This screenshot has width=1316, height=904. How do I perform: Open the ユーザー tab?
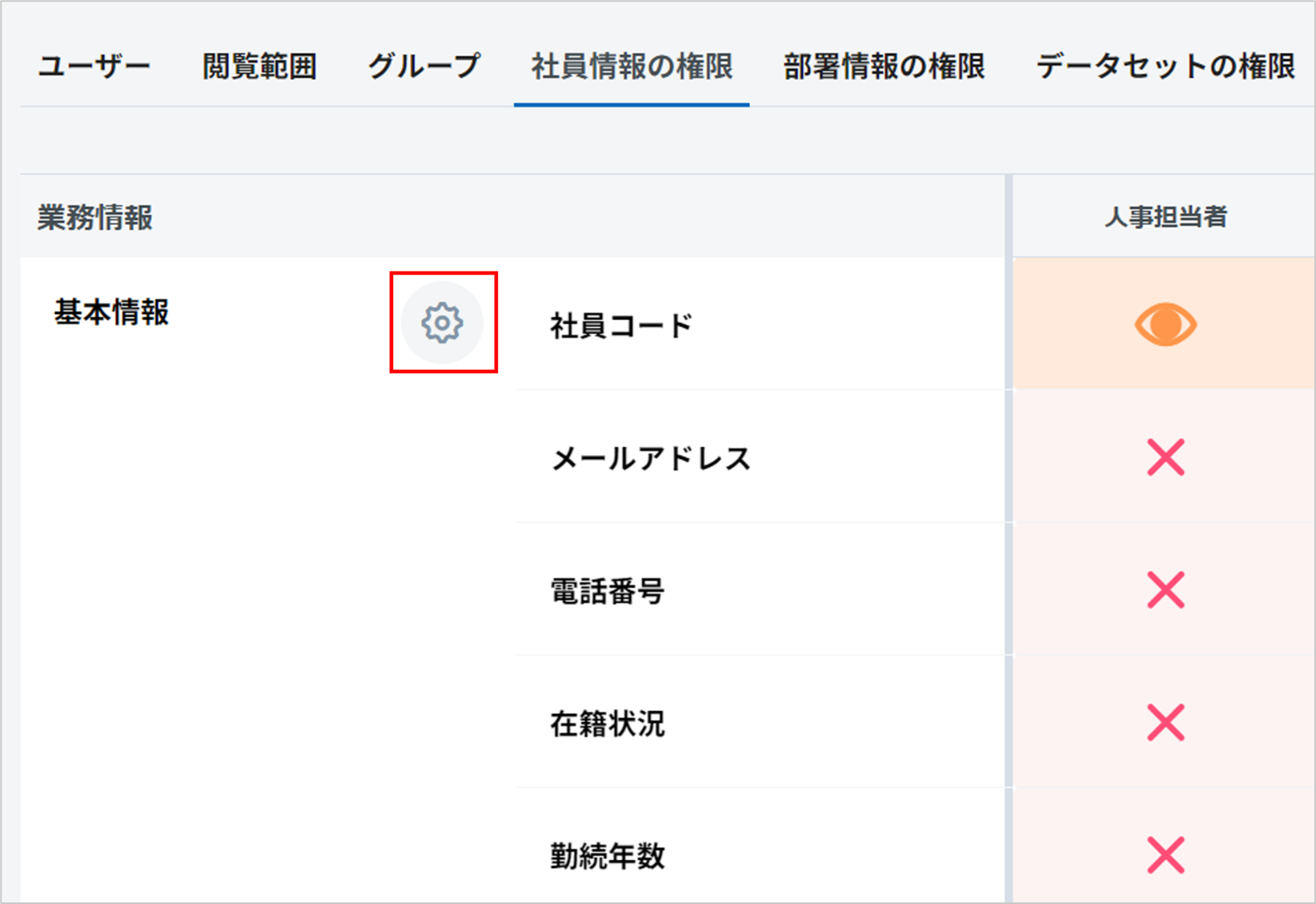tap(94, 66)
